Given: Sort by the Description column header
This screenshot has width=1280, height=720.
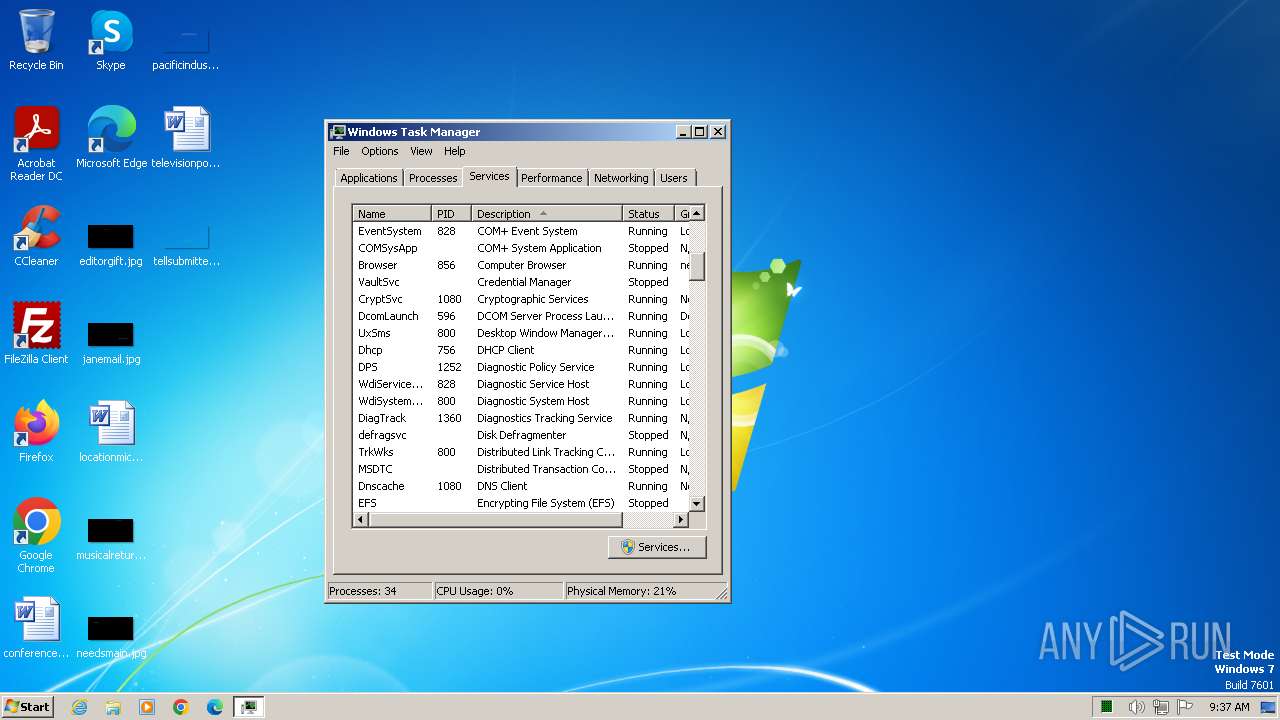Looking at the screenshot, I should tap(547, 213).
